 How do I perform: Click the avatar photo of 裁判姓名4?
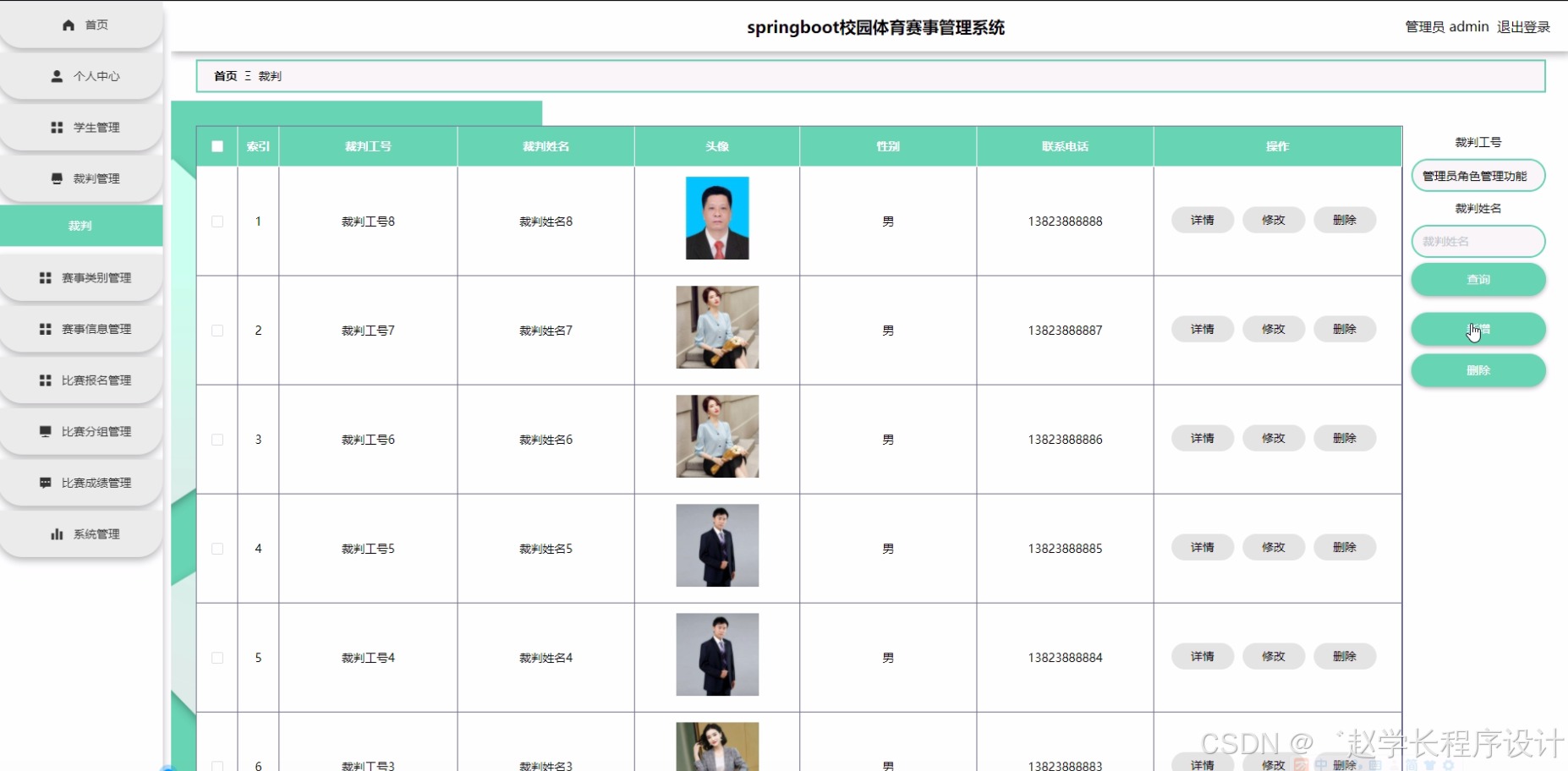(x=717, y=654)
